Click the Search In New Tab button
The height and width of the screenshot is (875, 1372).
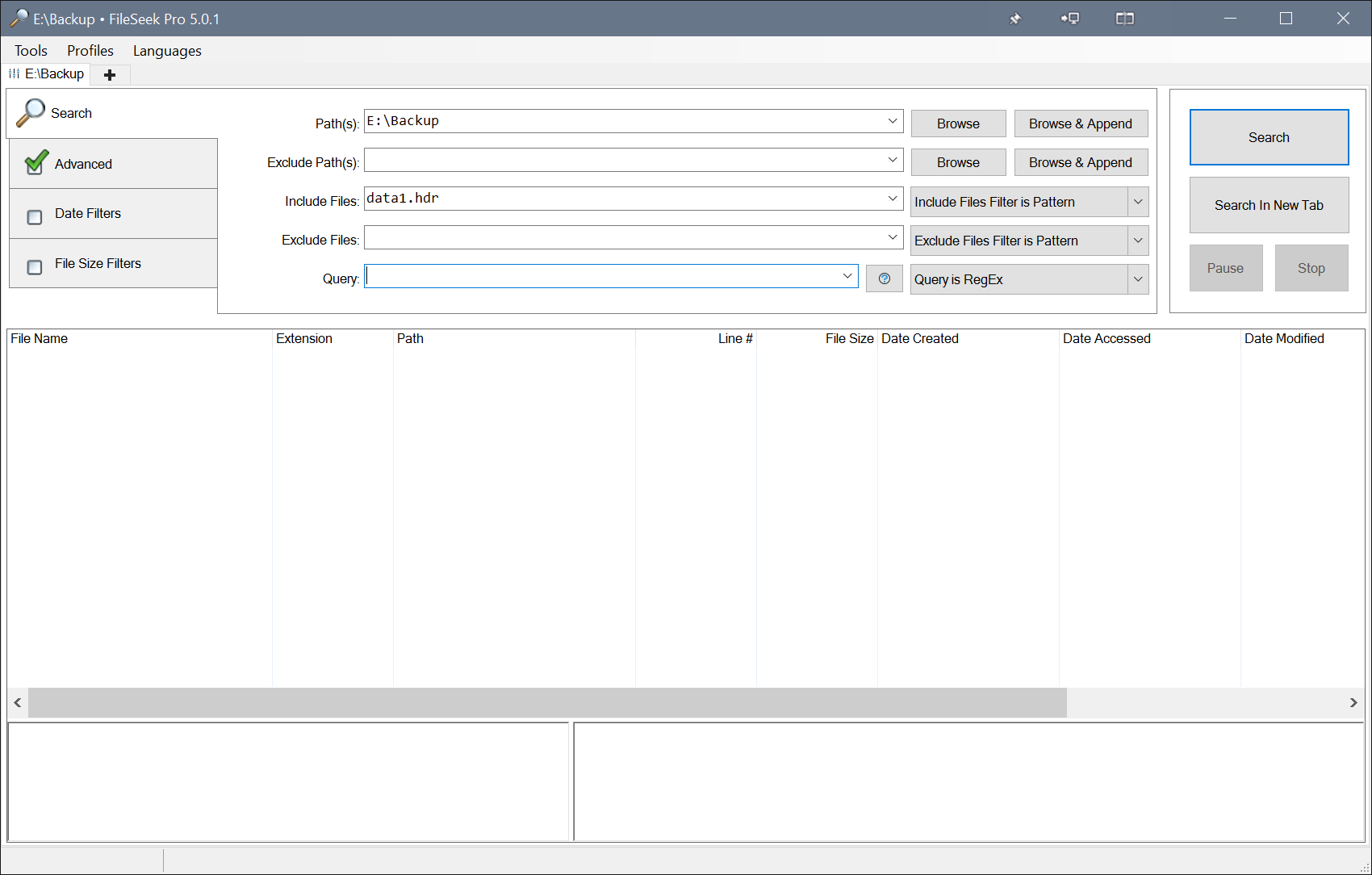click(1269, 205)
